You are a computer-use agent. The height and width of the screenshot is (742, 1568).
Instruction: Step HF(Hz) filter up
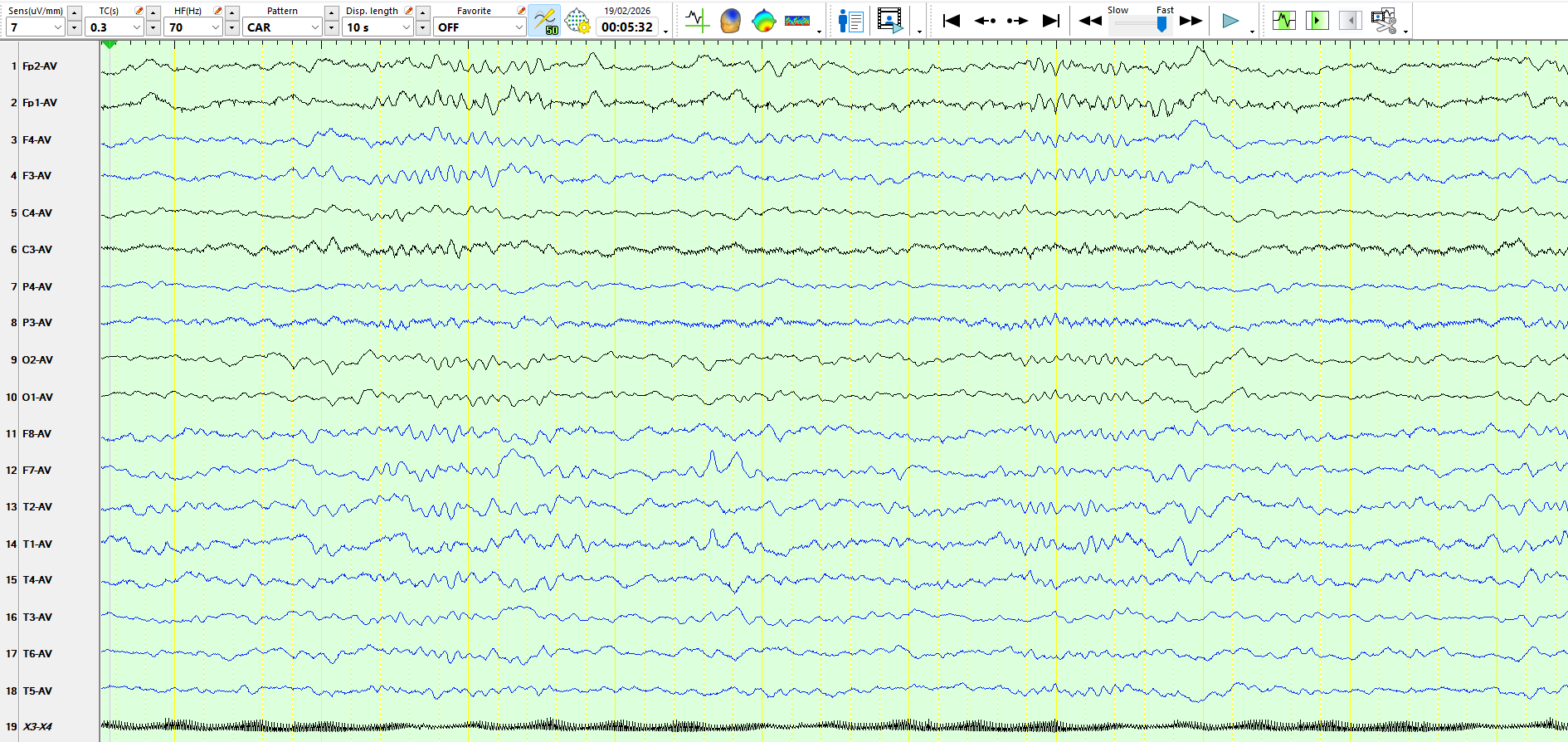[x=232, y=12]
